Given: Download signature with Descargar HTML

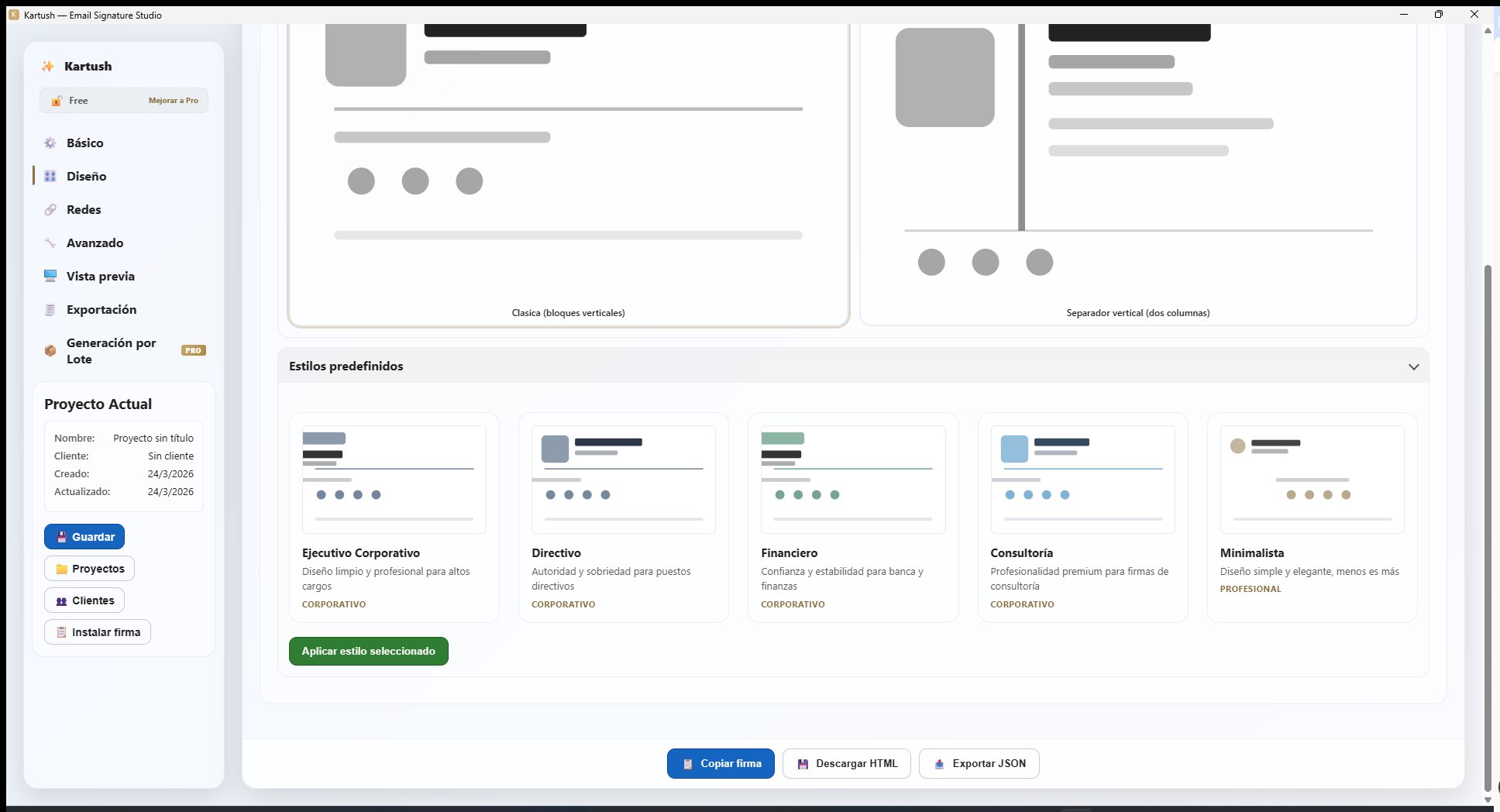Looking at the screenshot, I should click(x=846, y=764).
